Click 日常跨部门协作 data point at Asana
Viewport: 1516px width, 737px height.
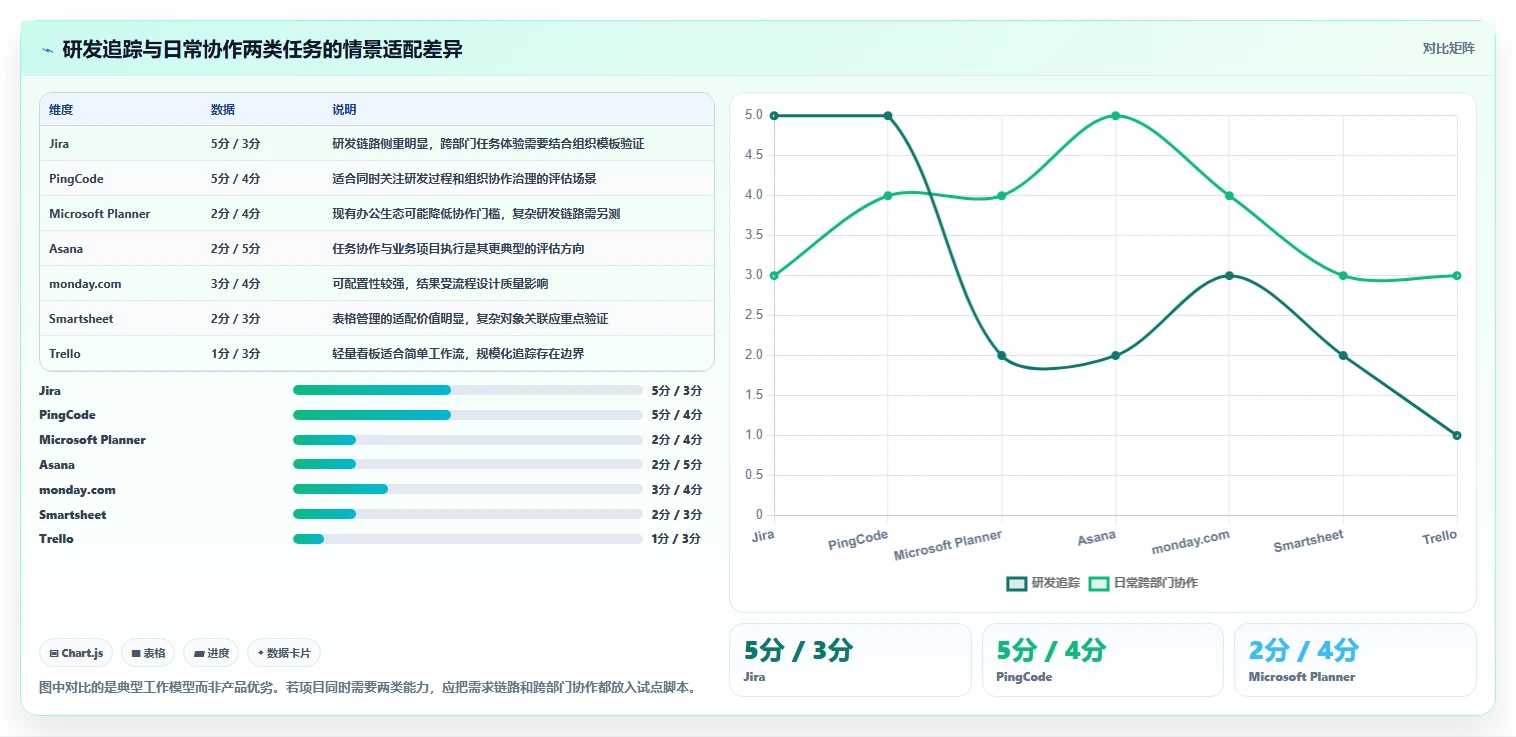[x=1115, y=115]
